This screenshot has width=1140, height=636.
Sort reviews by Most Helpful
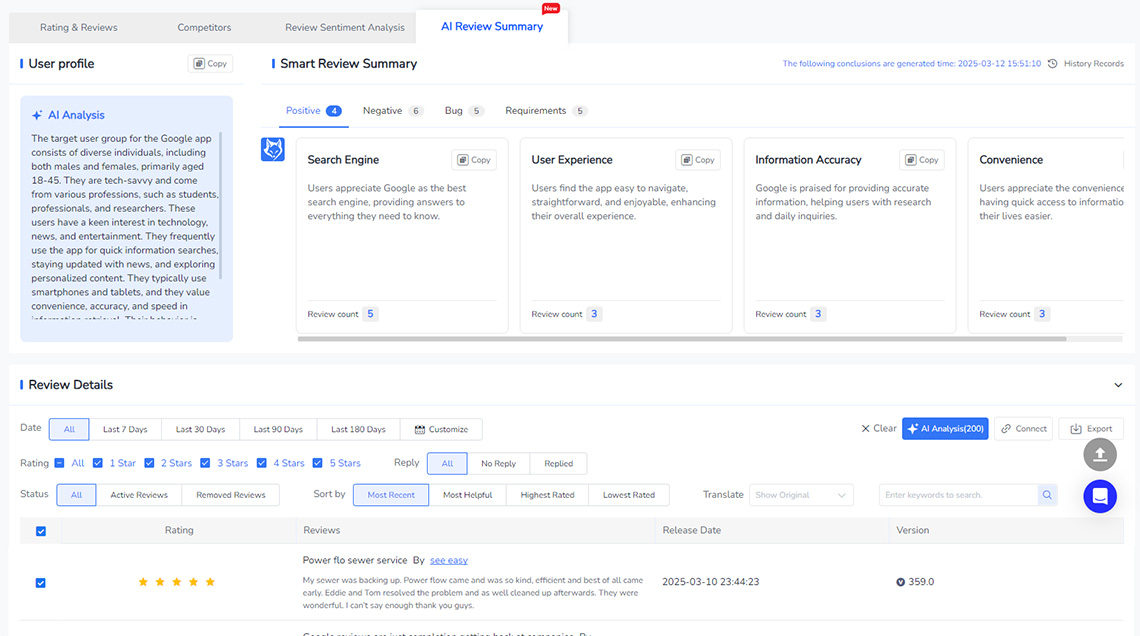point(467,495)
